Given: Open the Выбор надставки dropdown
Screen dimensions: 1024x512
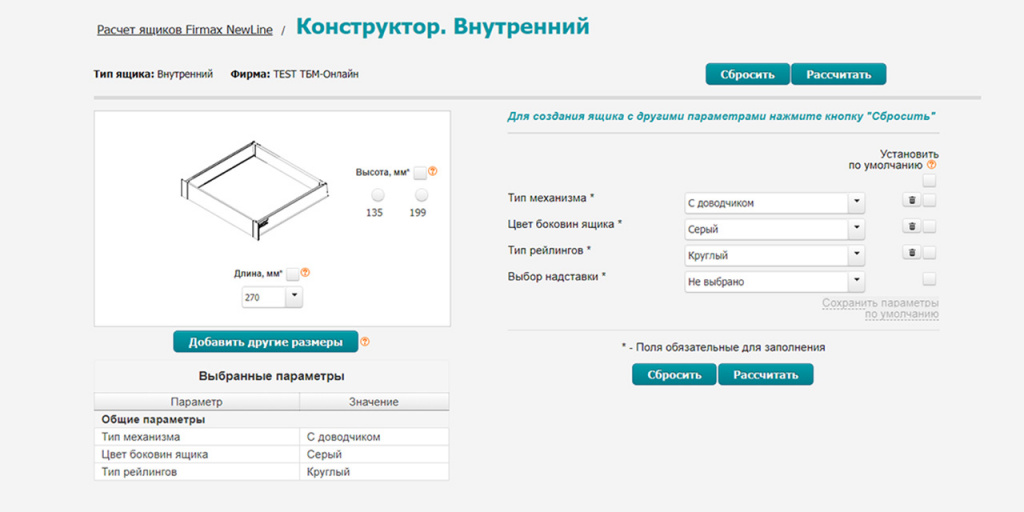Looking at the screenshot, I should point(773,282).
